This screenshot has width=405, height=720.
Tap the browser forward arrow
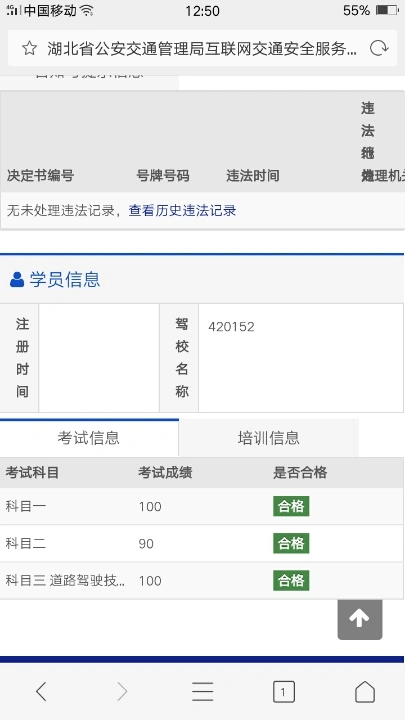click(x=122, y=691)
